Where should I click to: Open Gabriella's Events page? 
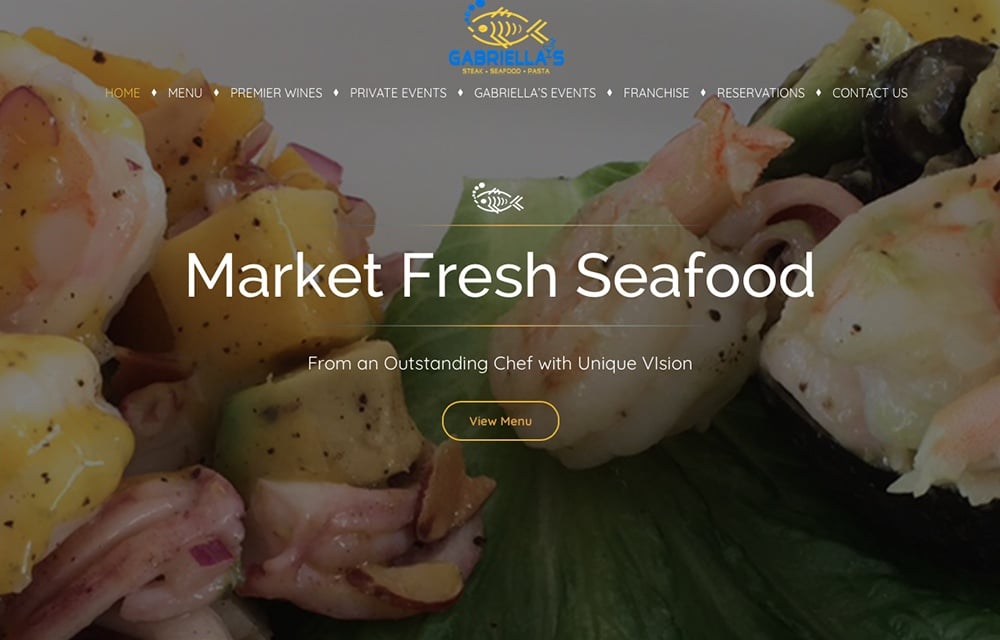pyautogui.click(x=534, y=93)
